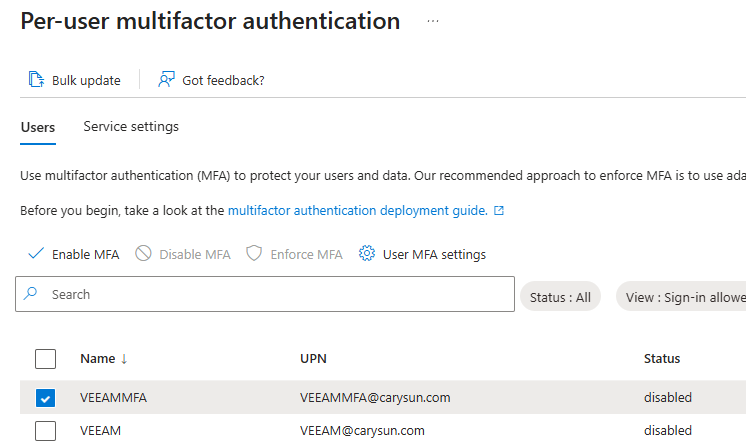Image resolution: width=746 pixels, height=444 pixels.
Task: Click the search magnifier icon
Action: tap(31, 295)
